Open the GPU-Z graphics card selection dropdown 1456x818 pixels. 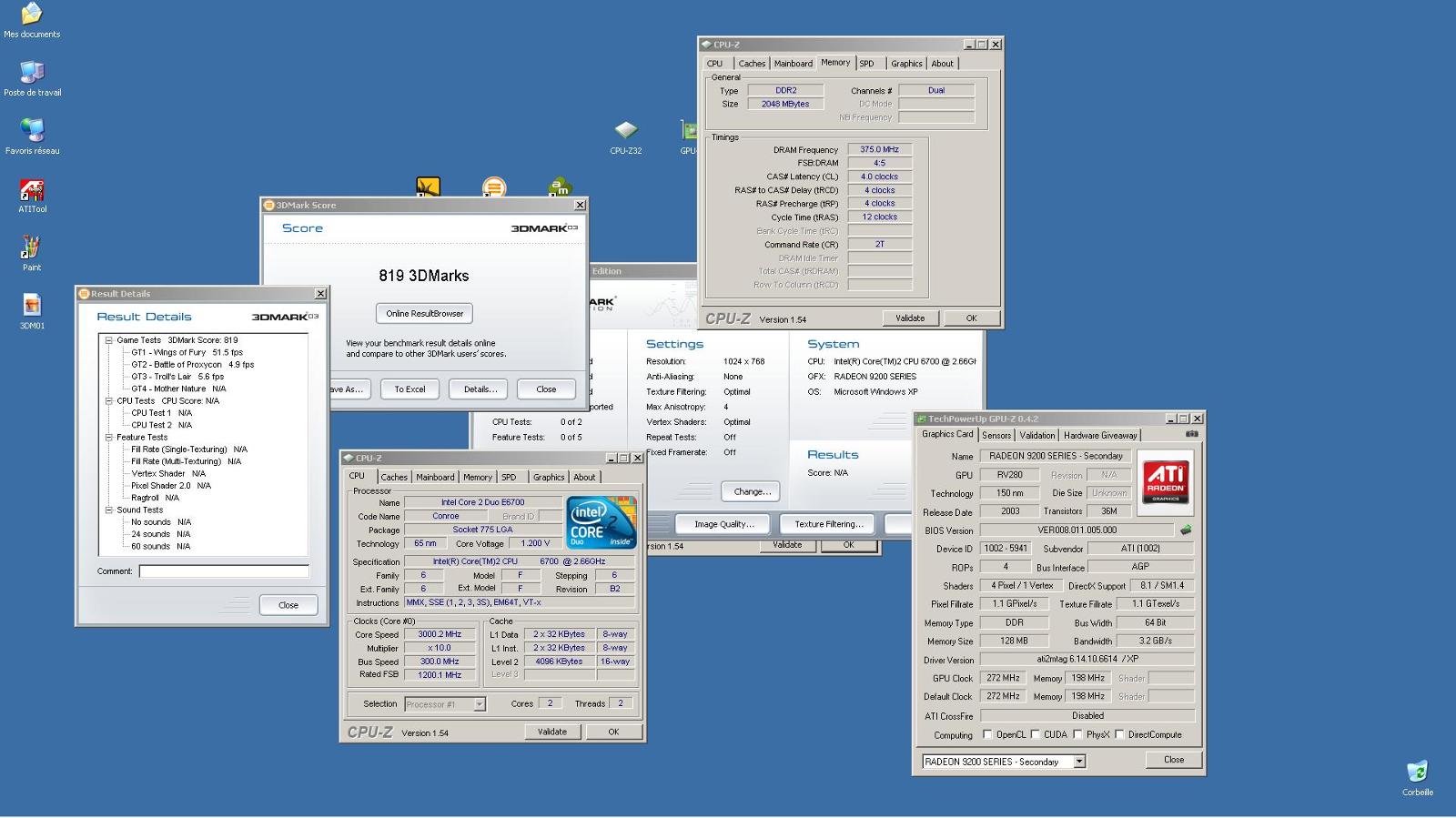click(1079, 762)
